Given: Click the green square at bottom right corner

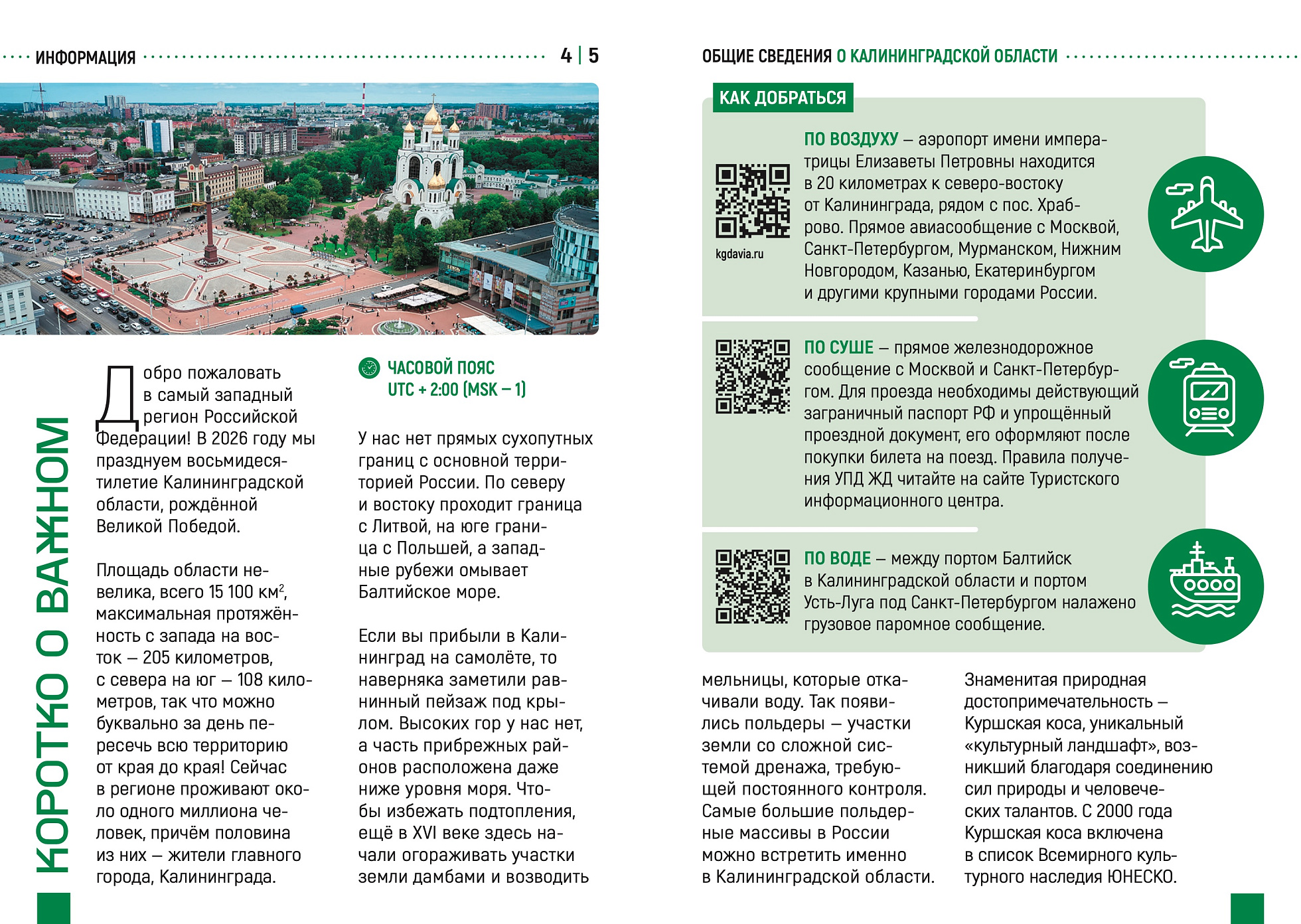Looking at the screenshot, I should 1247,909.
